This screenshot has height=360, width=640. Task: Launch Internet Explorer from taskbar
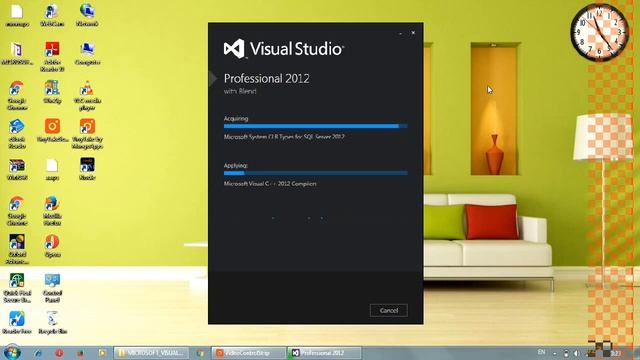pos(38,353)
